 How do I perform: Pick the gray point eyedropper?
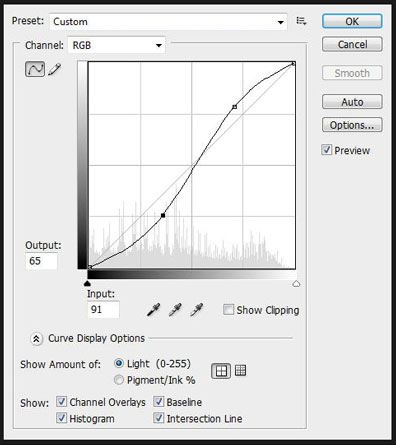(x=175, y=310)
